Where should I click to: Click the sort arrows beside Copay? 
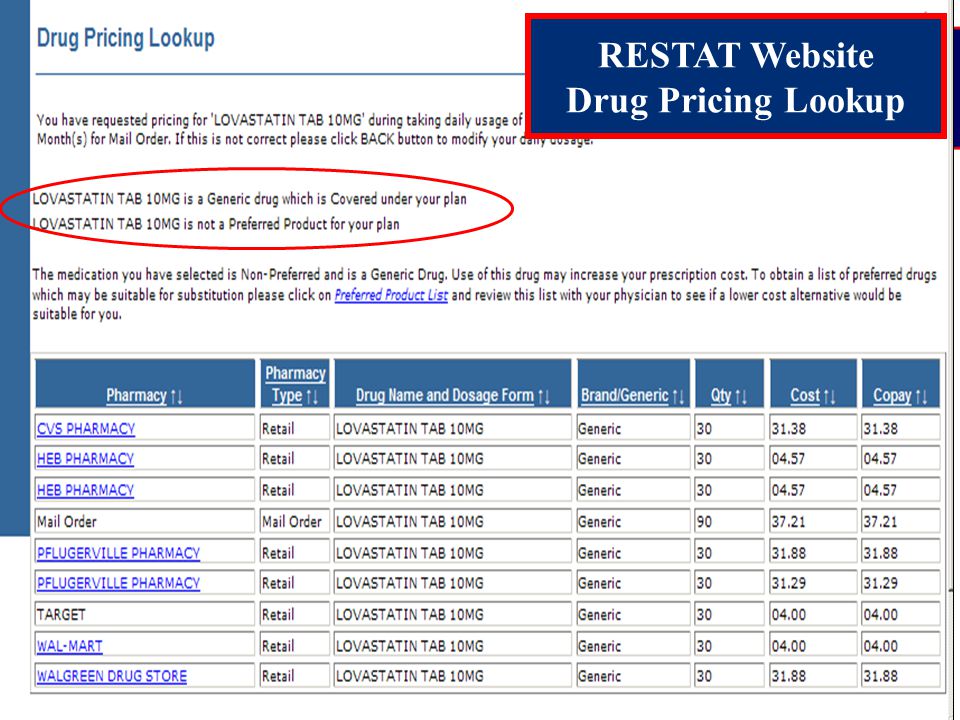921,397
